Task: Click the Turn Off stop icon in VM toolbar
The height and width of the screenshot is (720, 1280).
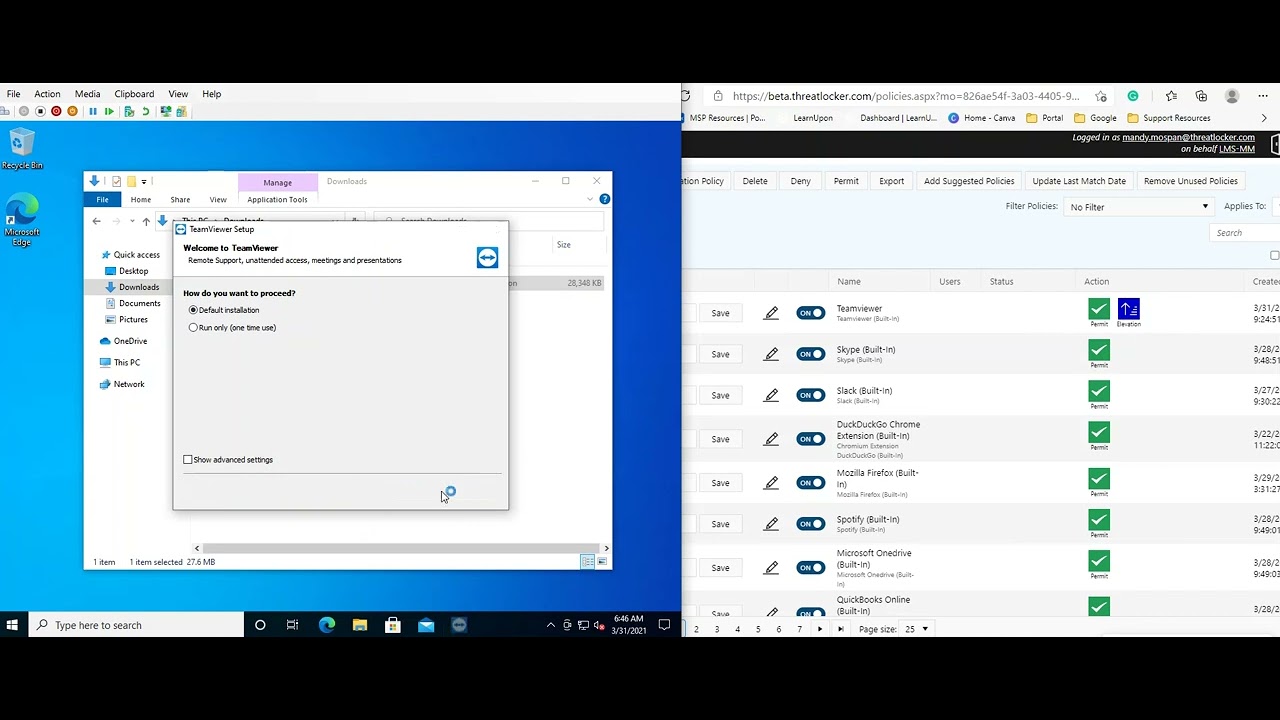Action: pos(40,111)
